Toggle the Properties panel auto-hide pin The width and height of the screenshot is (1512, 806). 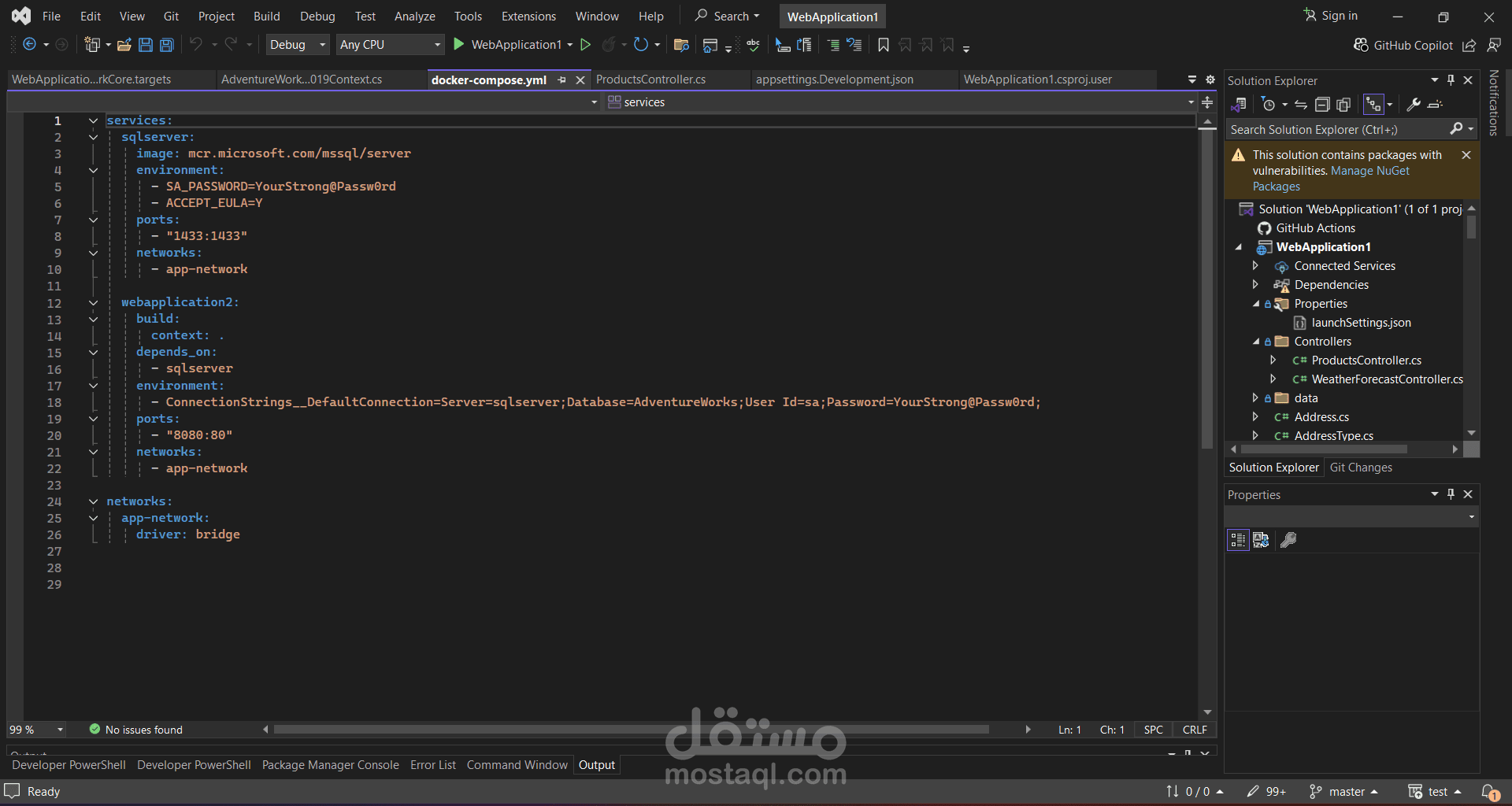click(1451, 494)
